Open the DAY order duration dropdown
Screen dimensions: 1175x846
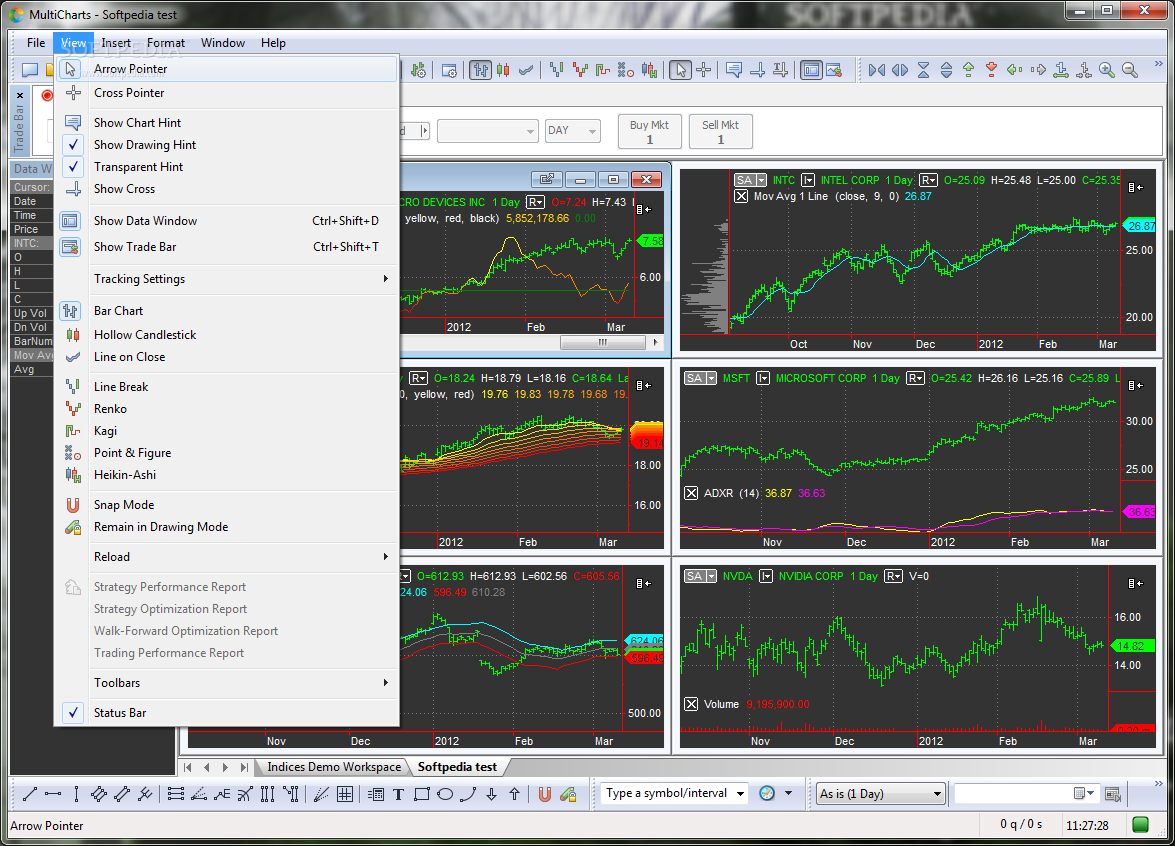click(x=573, y=130)
